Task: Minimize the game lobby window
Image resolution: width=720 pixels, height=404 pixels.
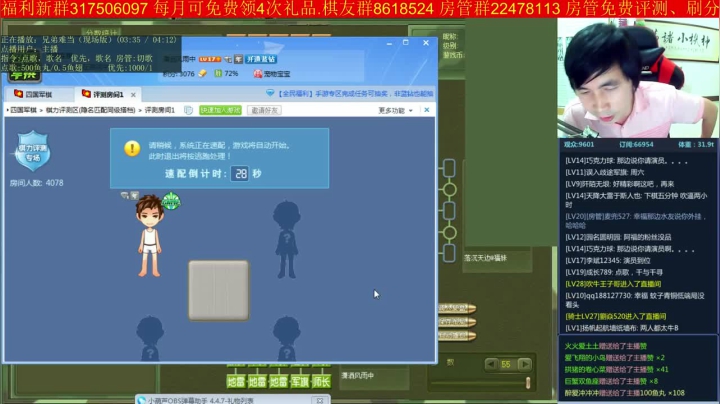Action: tap(389, 44)
